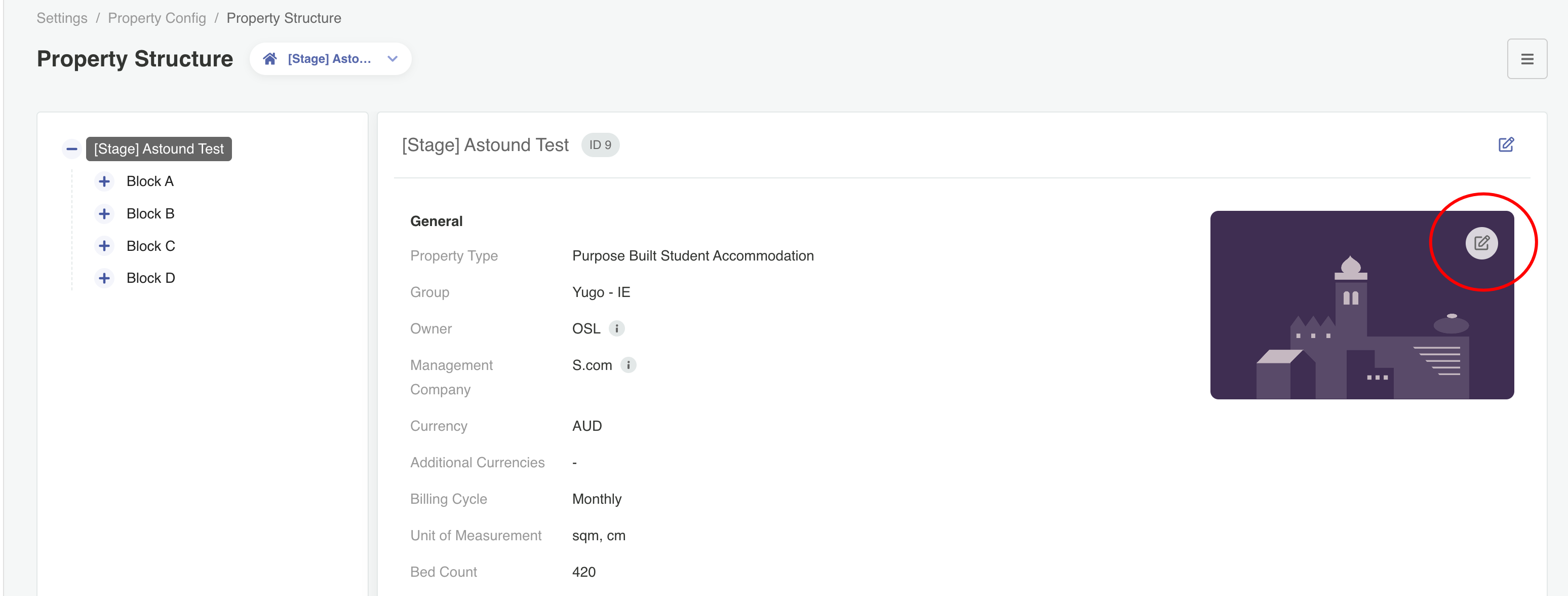Click the Owner OSL info icon
Viewport: 1568px width, 596px height.
616,328
